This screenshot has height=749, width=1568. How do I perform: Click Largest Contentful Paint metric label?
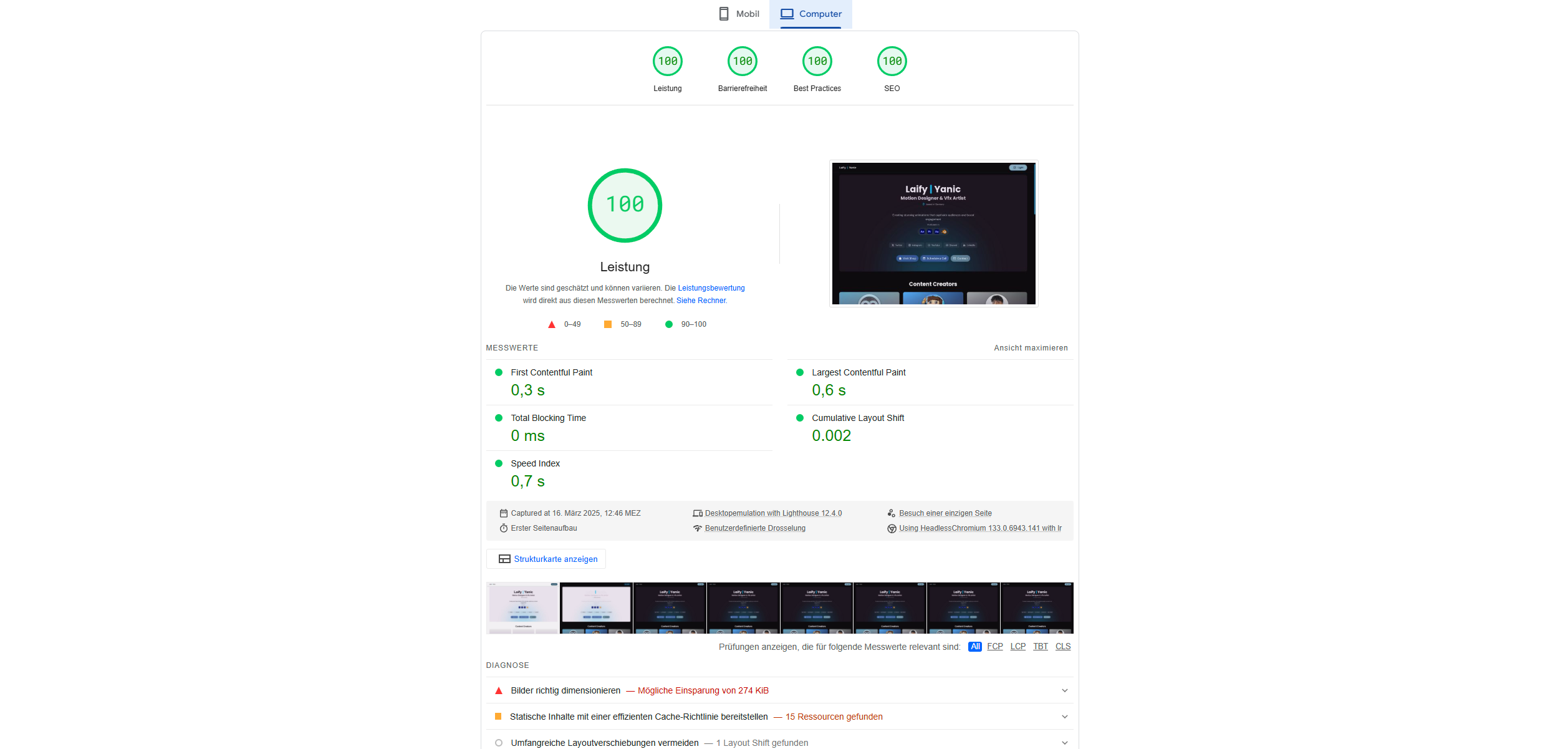click(859, 372)
